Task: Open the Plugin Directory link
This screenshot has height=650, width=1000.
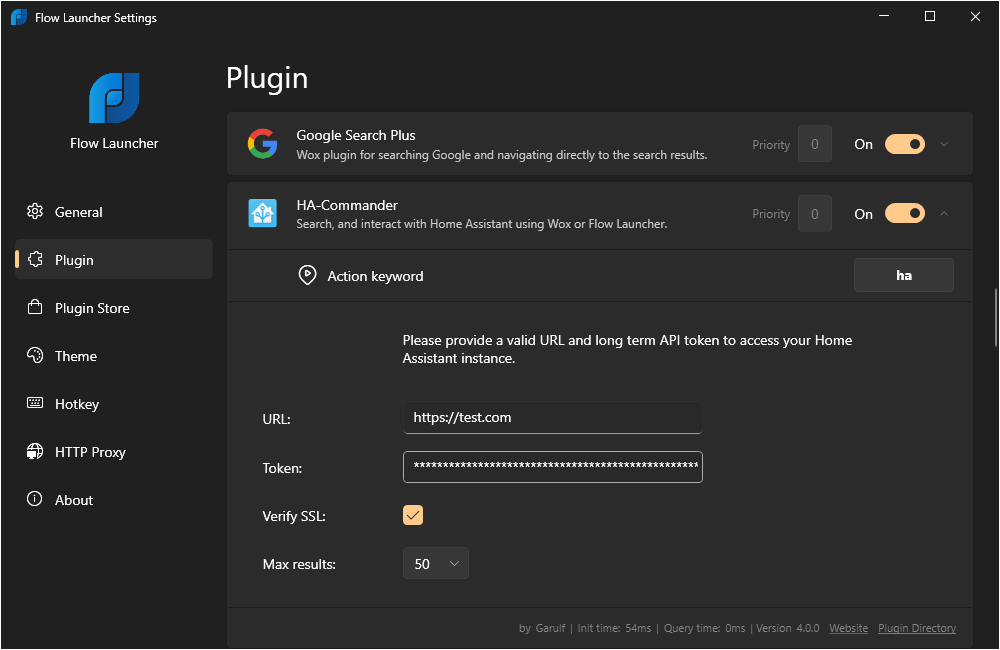Action: (916, 628)
